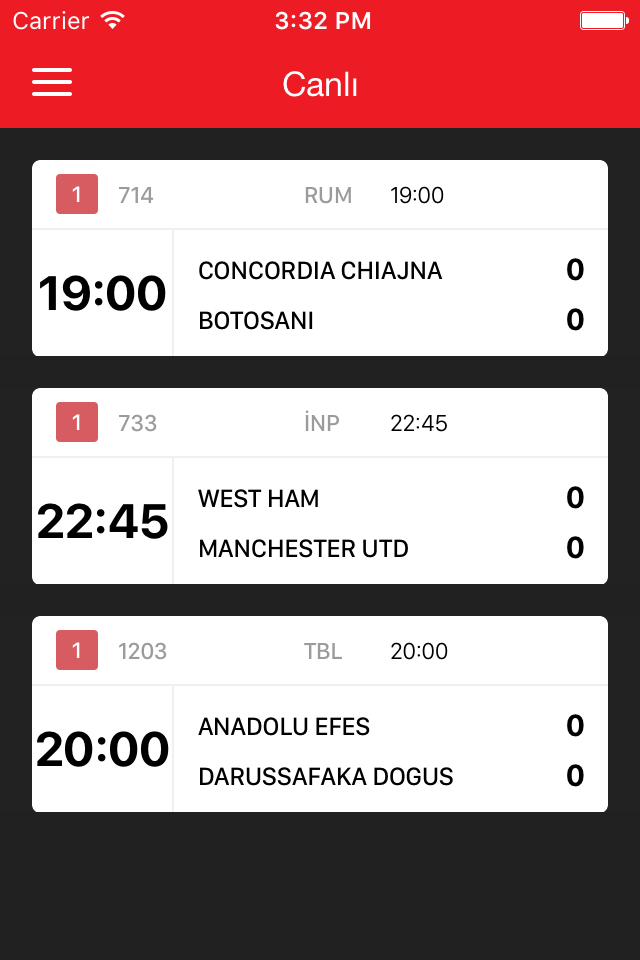Open the hamburger menu
The width and height of the screenshot is (640, 960).
click(x=52, y=82)
